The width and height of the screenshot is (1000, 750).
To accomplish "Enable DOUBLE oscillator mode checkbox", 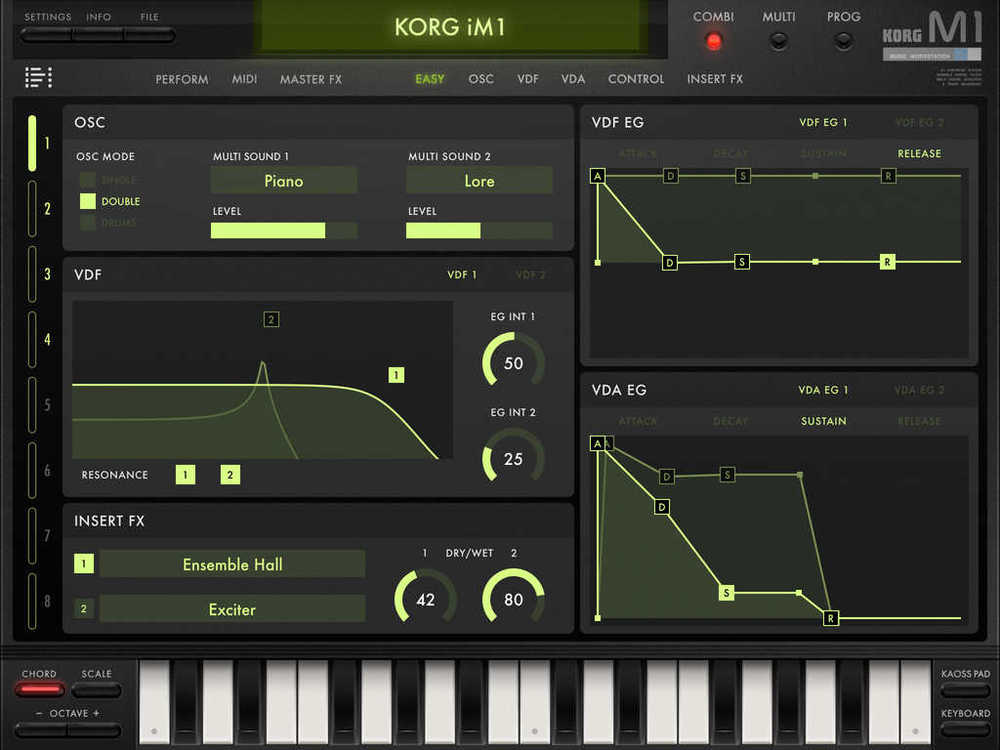I will point(88,201).
